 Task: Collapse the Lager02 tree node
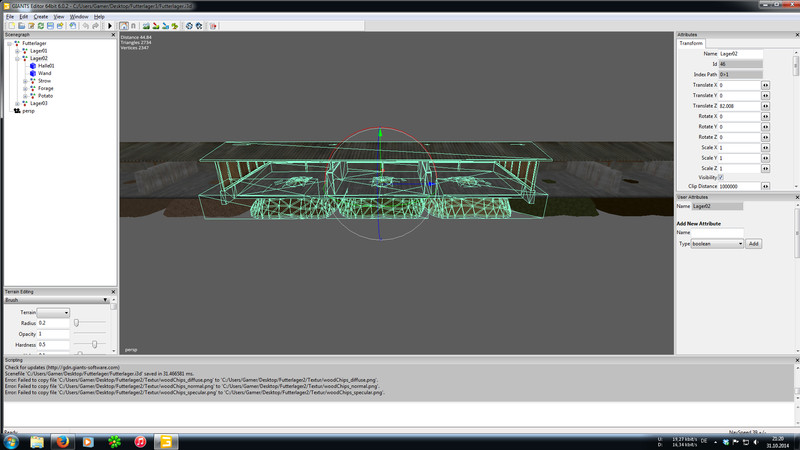pos(19,58)
